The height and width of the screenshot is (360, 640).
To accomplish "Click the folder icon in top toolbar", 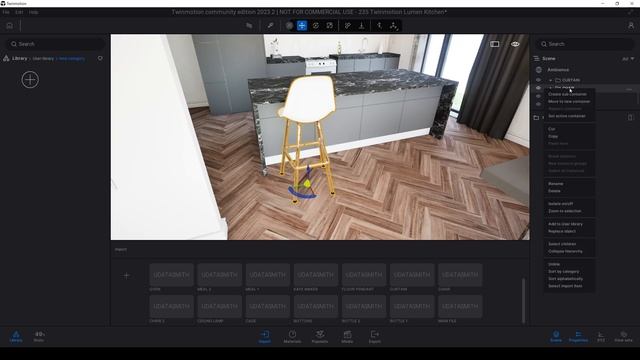I will (249, 26).
